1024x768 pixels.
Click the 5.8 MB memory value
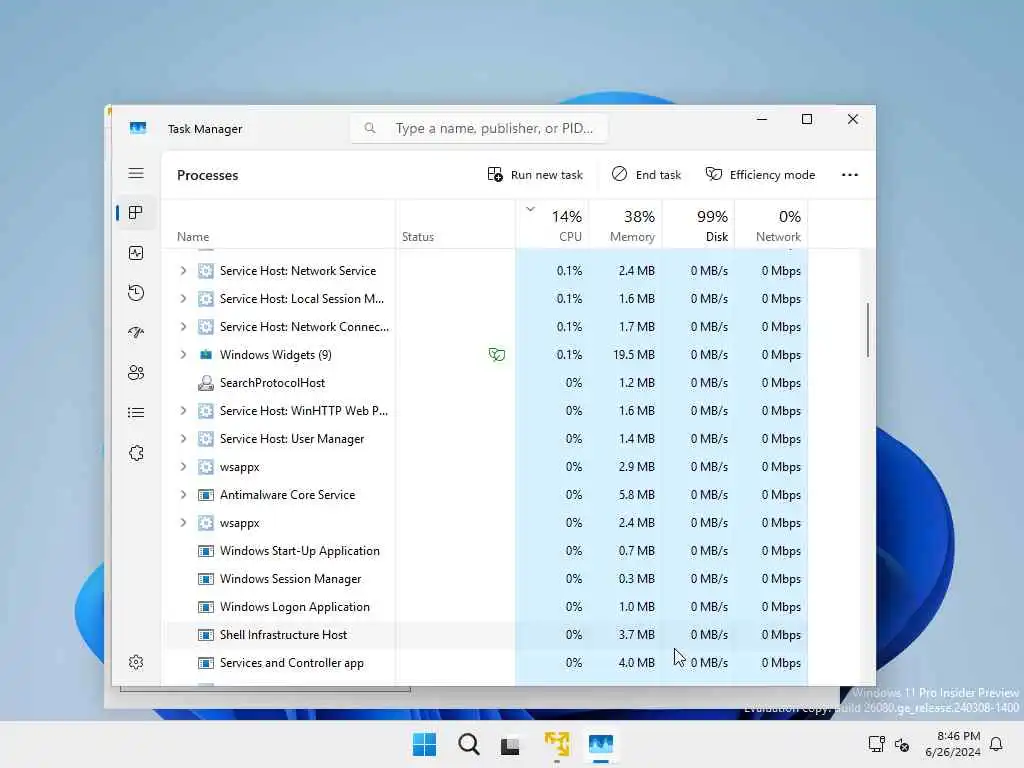[x=637, y=495]
